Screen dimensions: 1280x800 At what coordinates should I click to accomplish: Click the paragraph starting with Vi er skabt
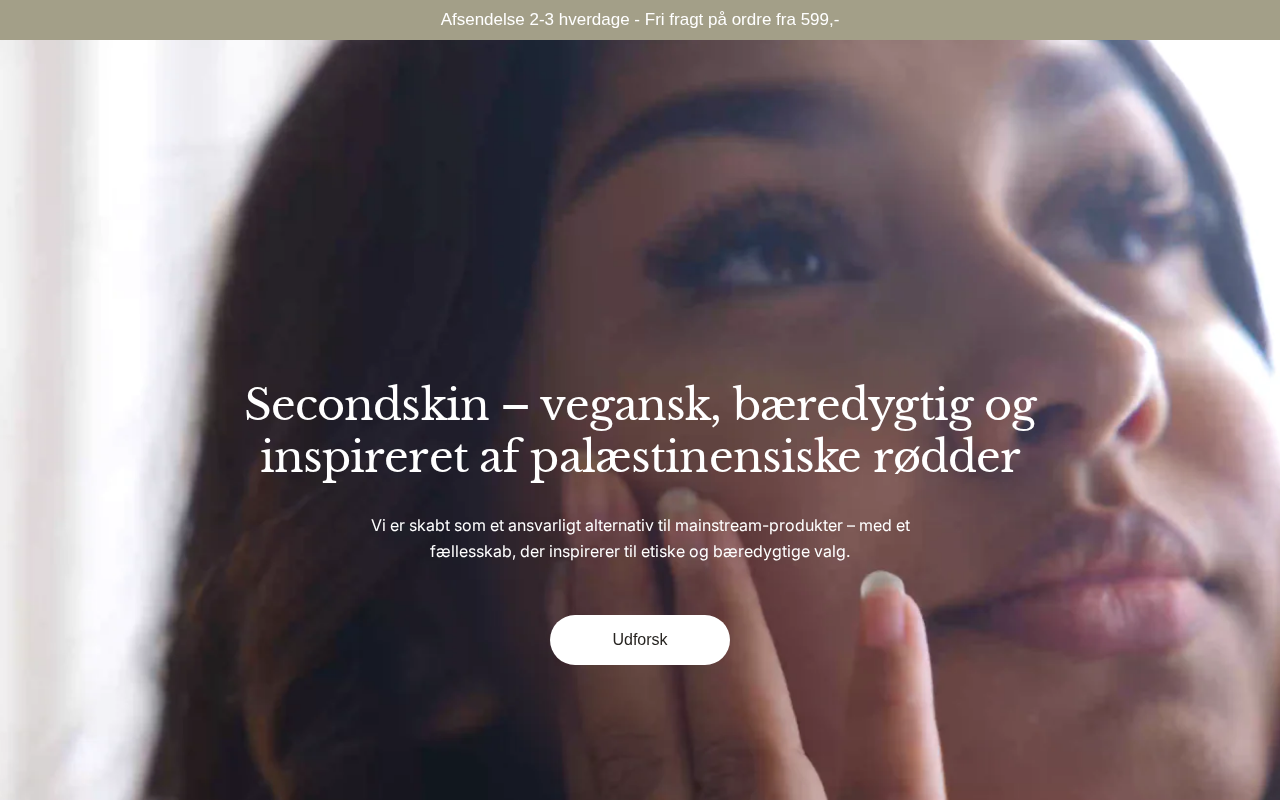point(640,538)
